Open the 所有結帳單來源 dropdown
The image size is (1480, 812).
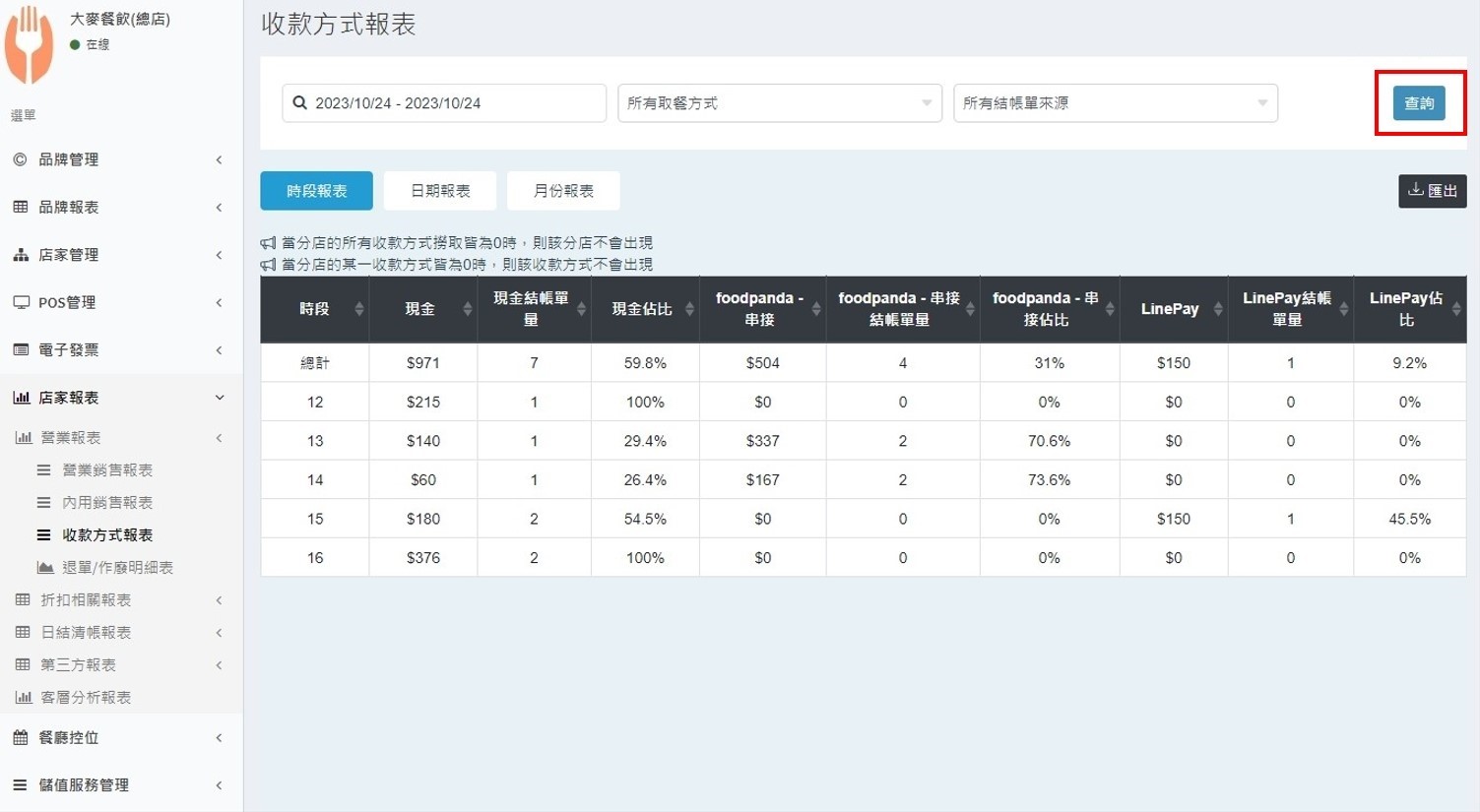[1115, 103]
